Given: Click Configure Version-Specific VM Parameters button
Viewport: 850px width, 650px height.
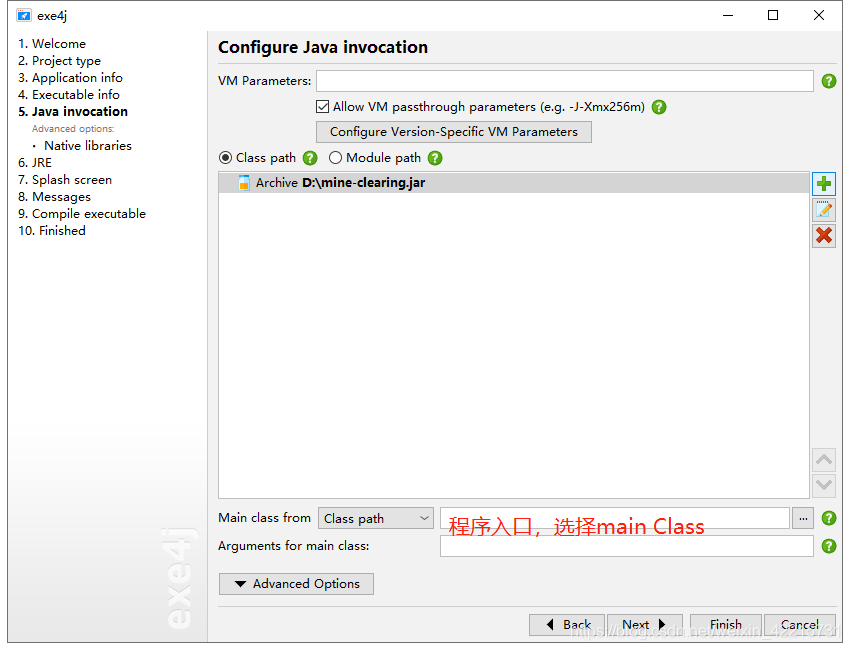Looking at the screenshot, I should coord(454,132).
